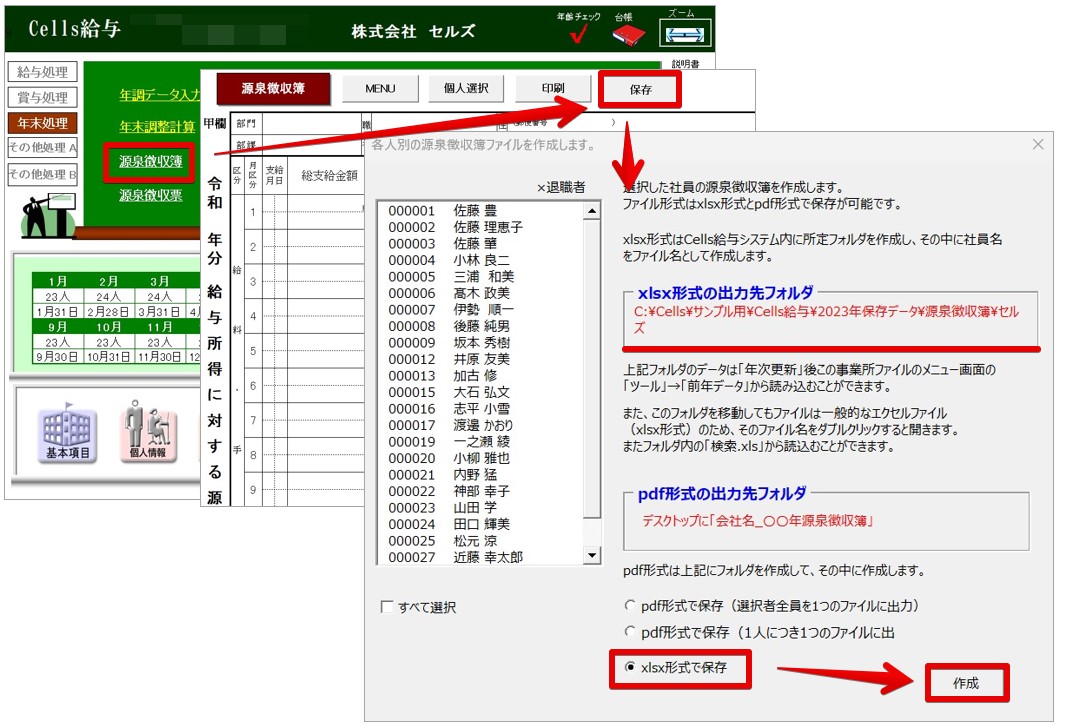Switch to the 賞与処理 tab
The height and width of the screenshot is (727, 1065).
pos(43,97)
